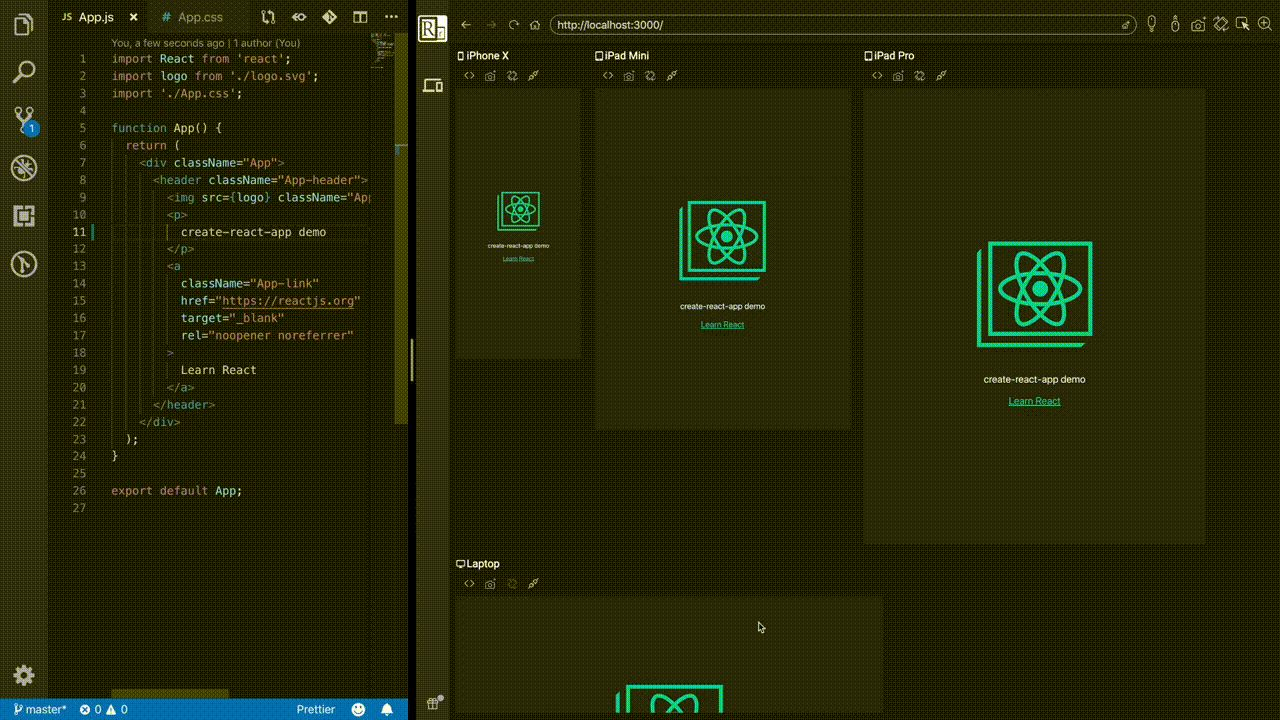Click Prettier in the status bar
Screen dimensions: 1280x720
pyautogui.click(x=316, y=709)
